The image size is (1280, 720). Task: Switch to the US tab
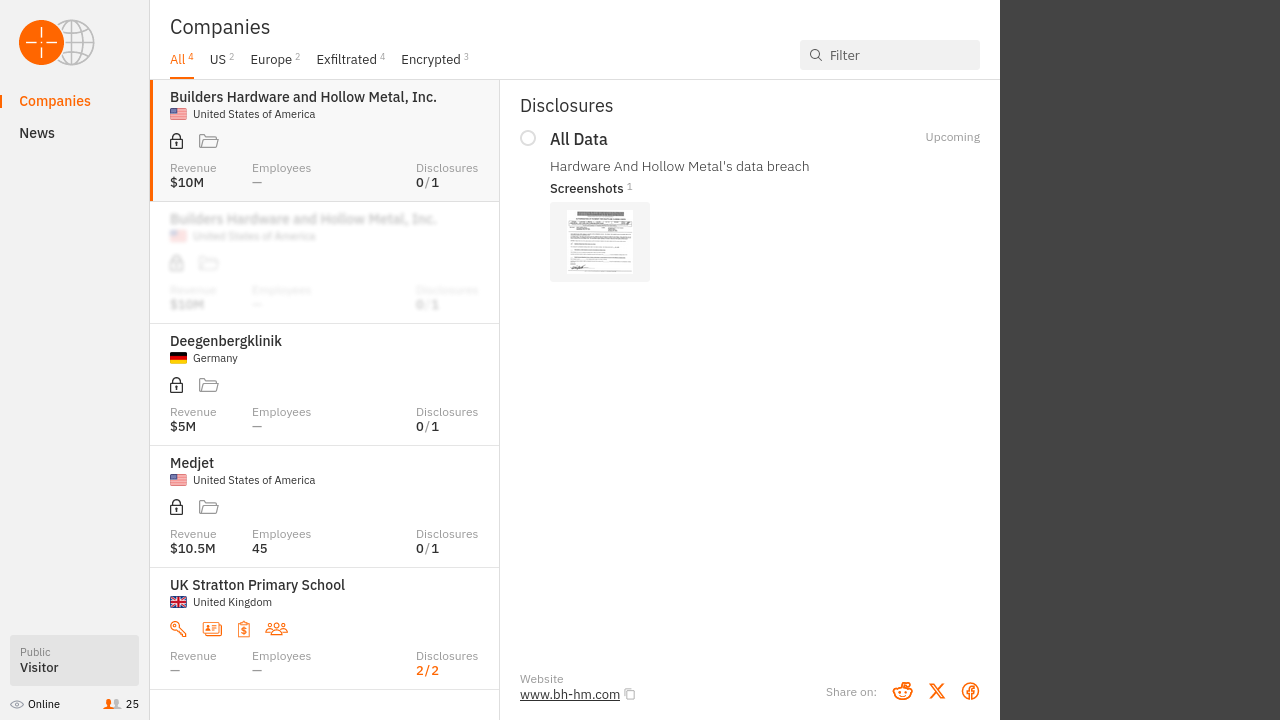coord(218,60)
